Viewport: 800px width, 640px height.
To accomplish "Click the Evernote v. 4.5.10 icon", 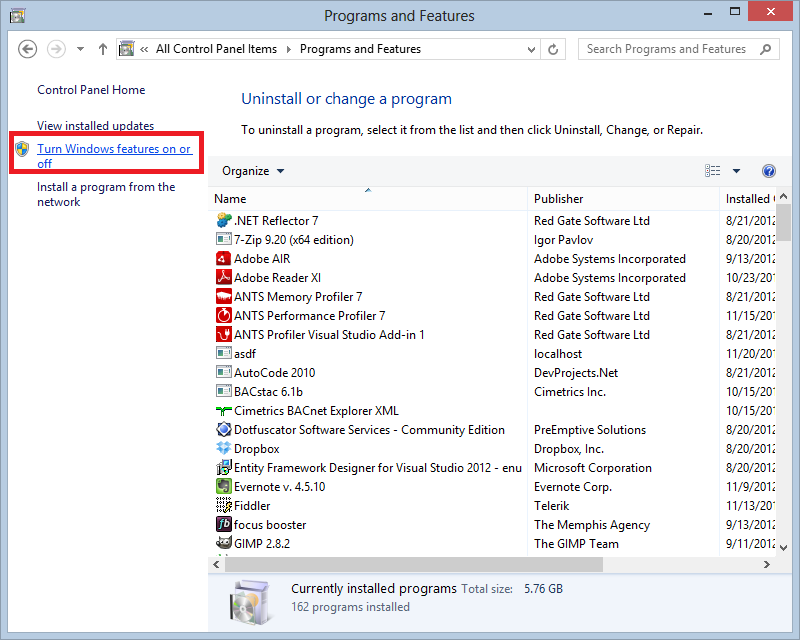I will tap(224, 487).
